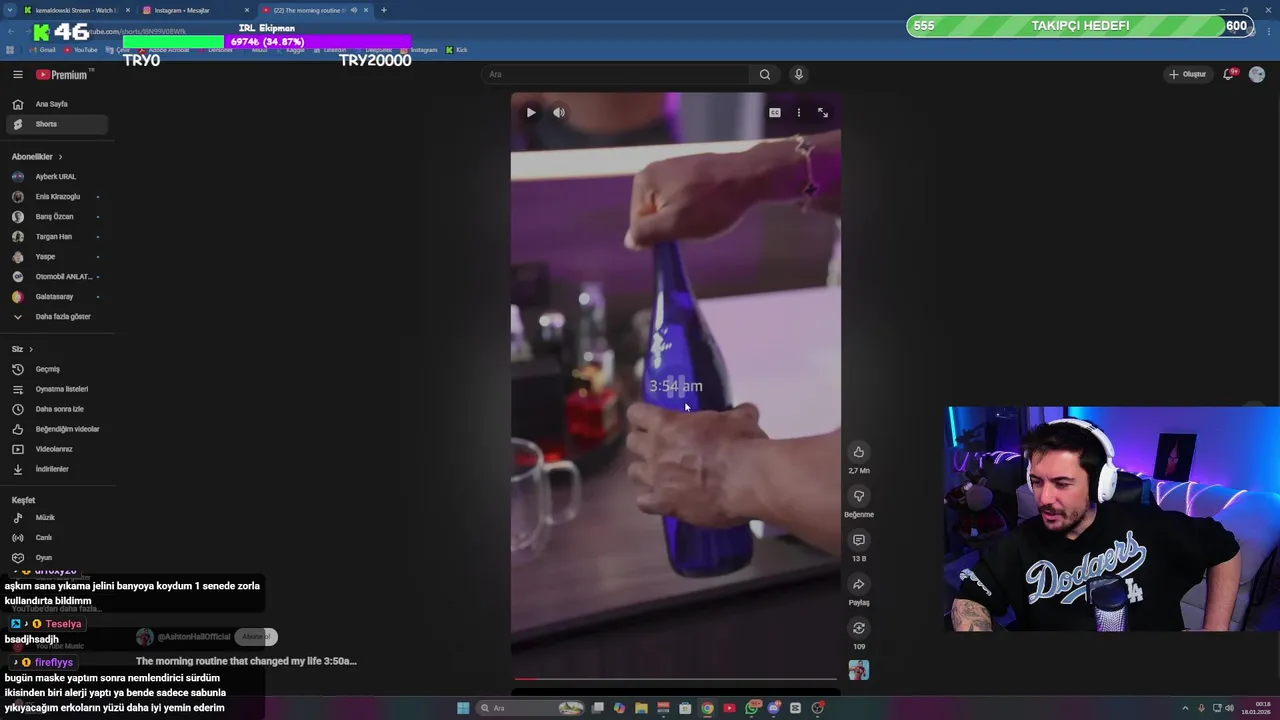
Task: Click the search magnifier button
Action: [764, 74]
